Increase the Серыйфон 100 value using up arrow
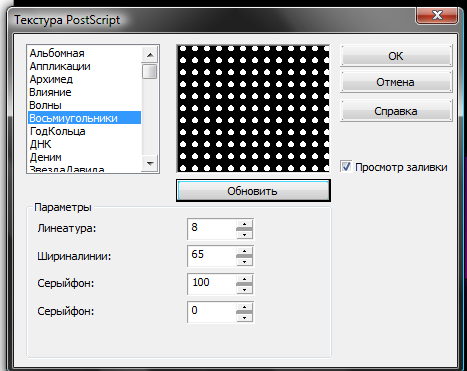The height and width of the screenshot is (371, 467). [x=244, y=279]
